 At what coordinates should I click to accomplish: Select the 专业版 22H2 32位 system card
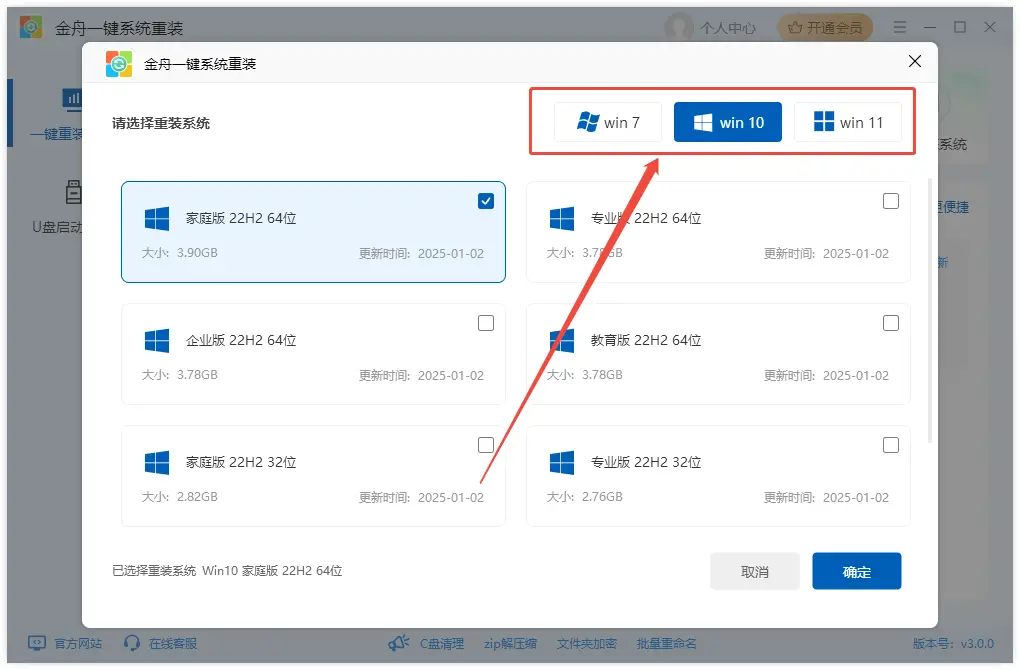[x=718, y=476]
